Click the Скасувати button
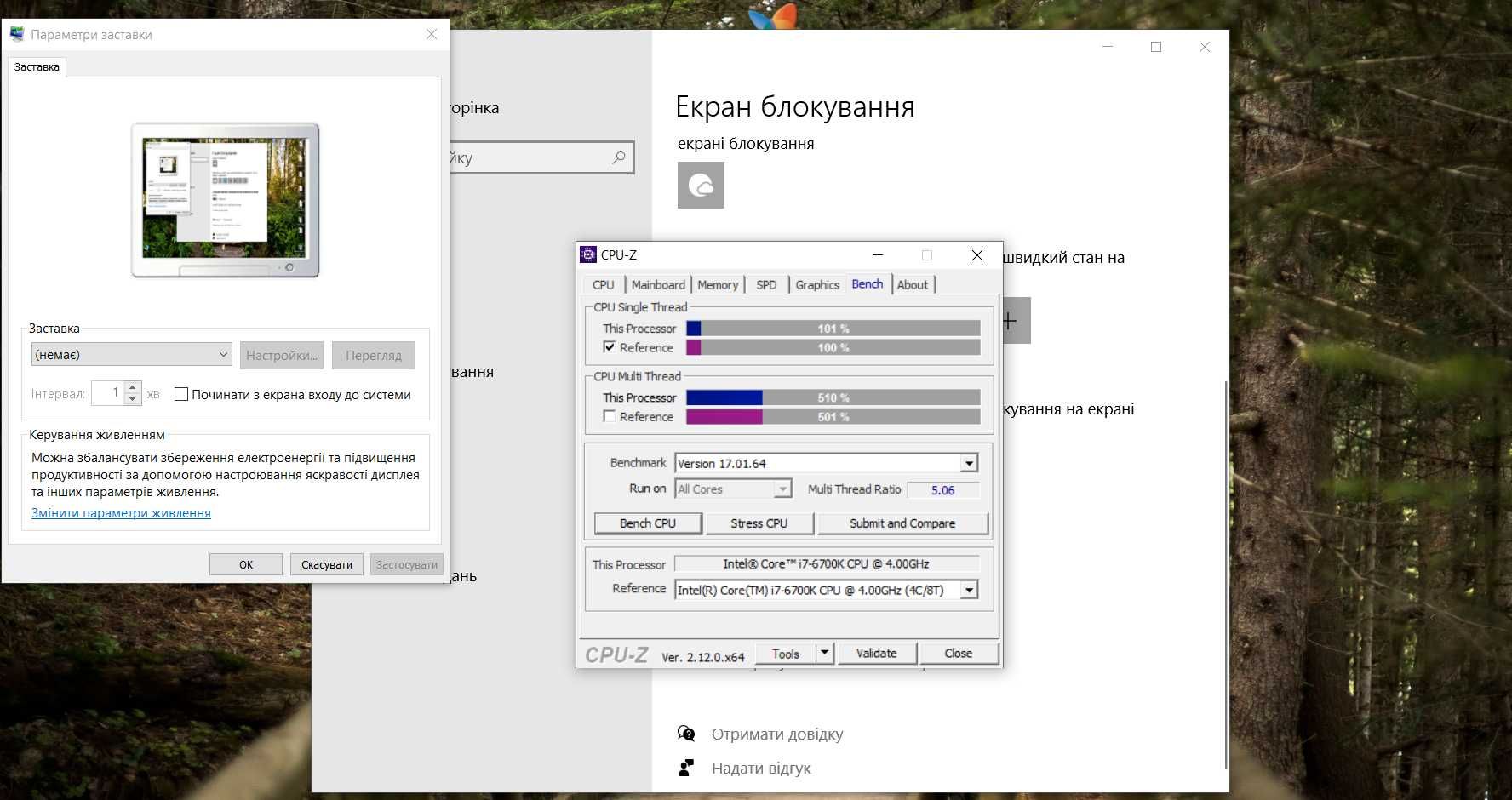The width and height of the screenshot is (1512, 800). pyautogui.click(x=327, y=564)
